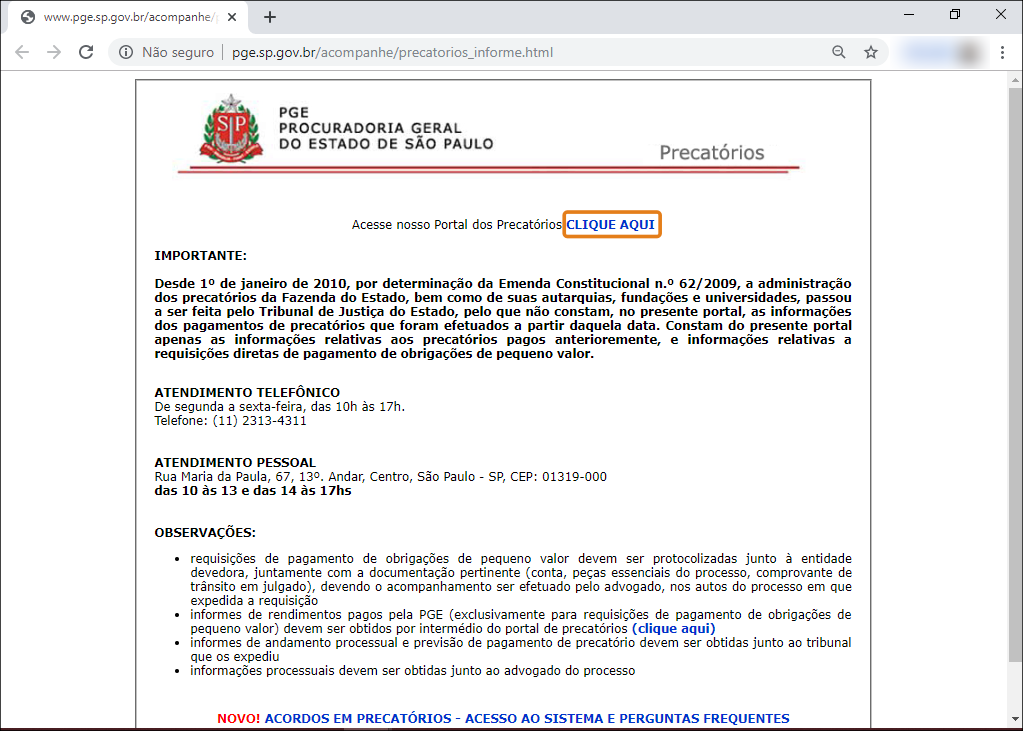Viewport: 1023px width, 731px height.
Task: Click the scrollbar down arrow
Action: pyautogui.click(x=1015, y=719)
